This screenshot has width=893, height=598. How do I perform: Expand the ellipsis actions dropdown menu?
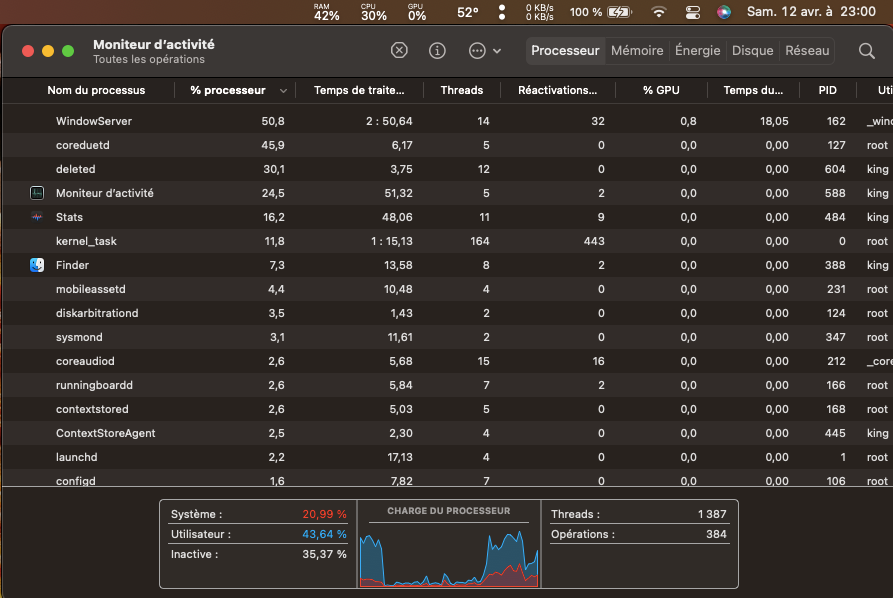[484, 51]
